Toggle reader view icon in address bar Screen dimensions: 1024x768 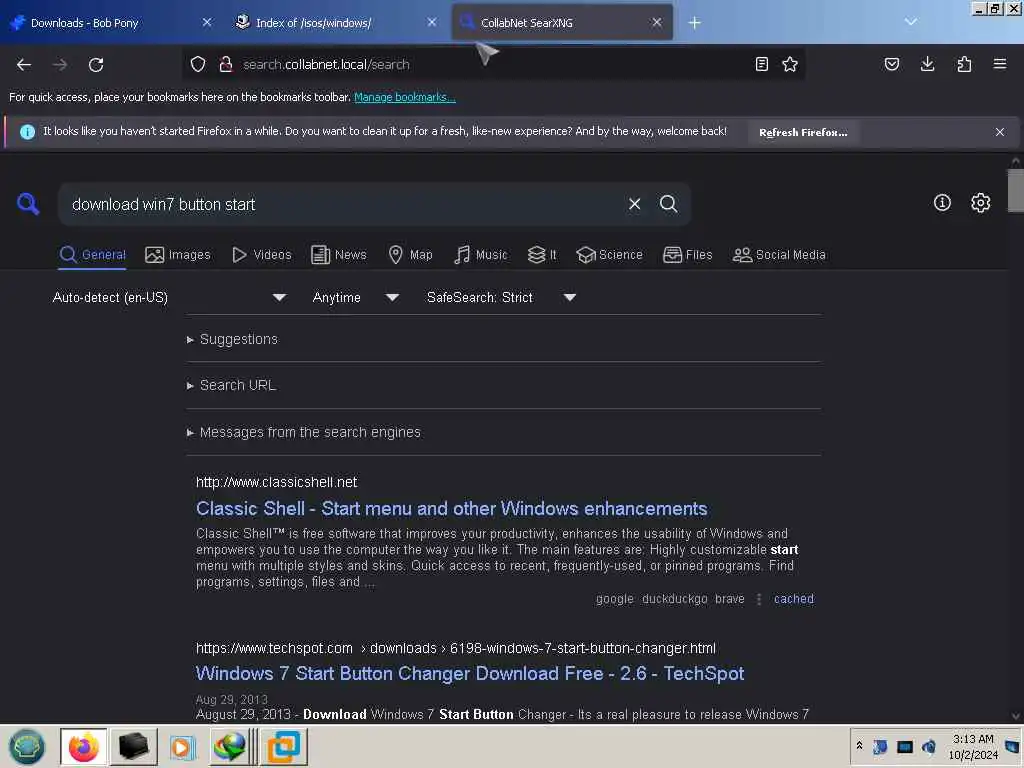[761, 64]
